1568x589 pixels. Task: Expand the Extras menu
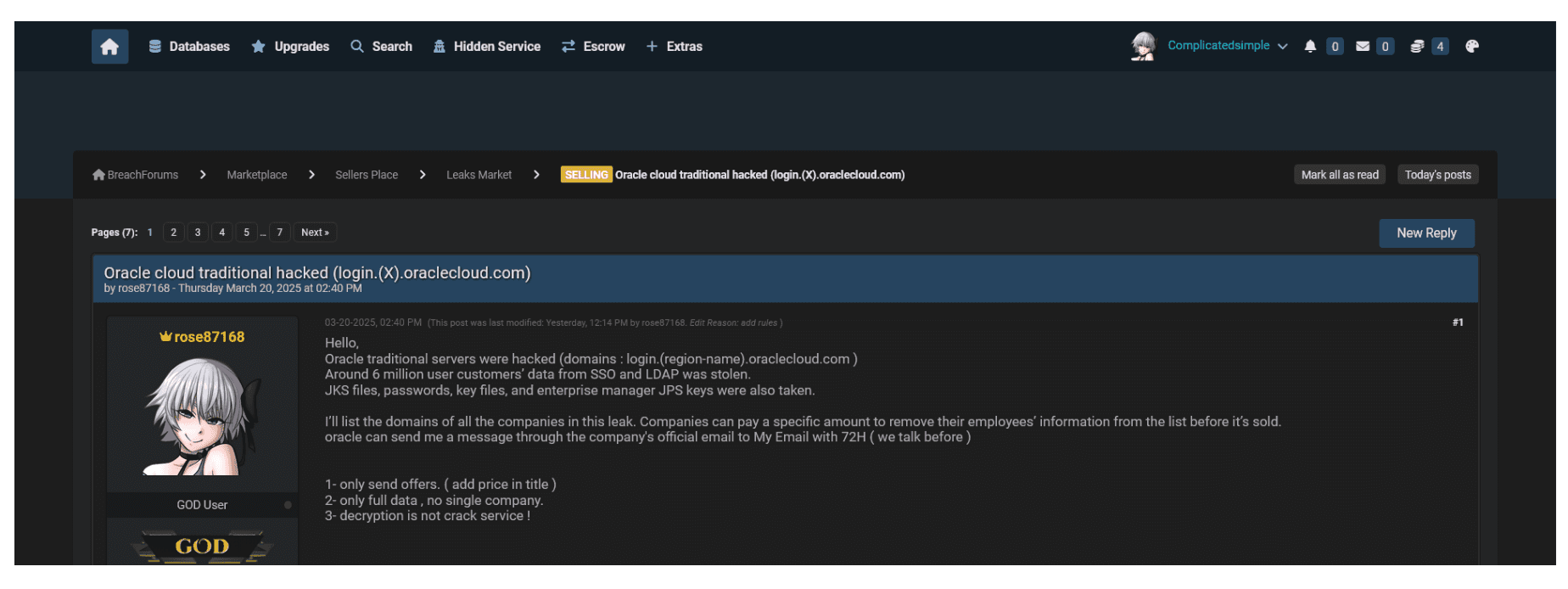click(x=675, y=47)
